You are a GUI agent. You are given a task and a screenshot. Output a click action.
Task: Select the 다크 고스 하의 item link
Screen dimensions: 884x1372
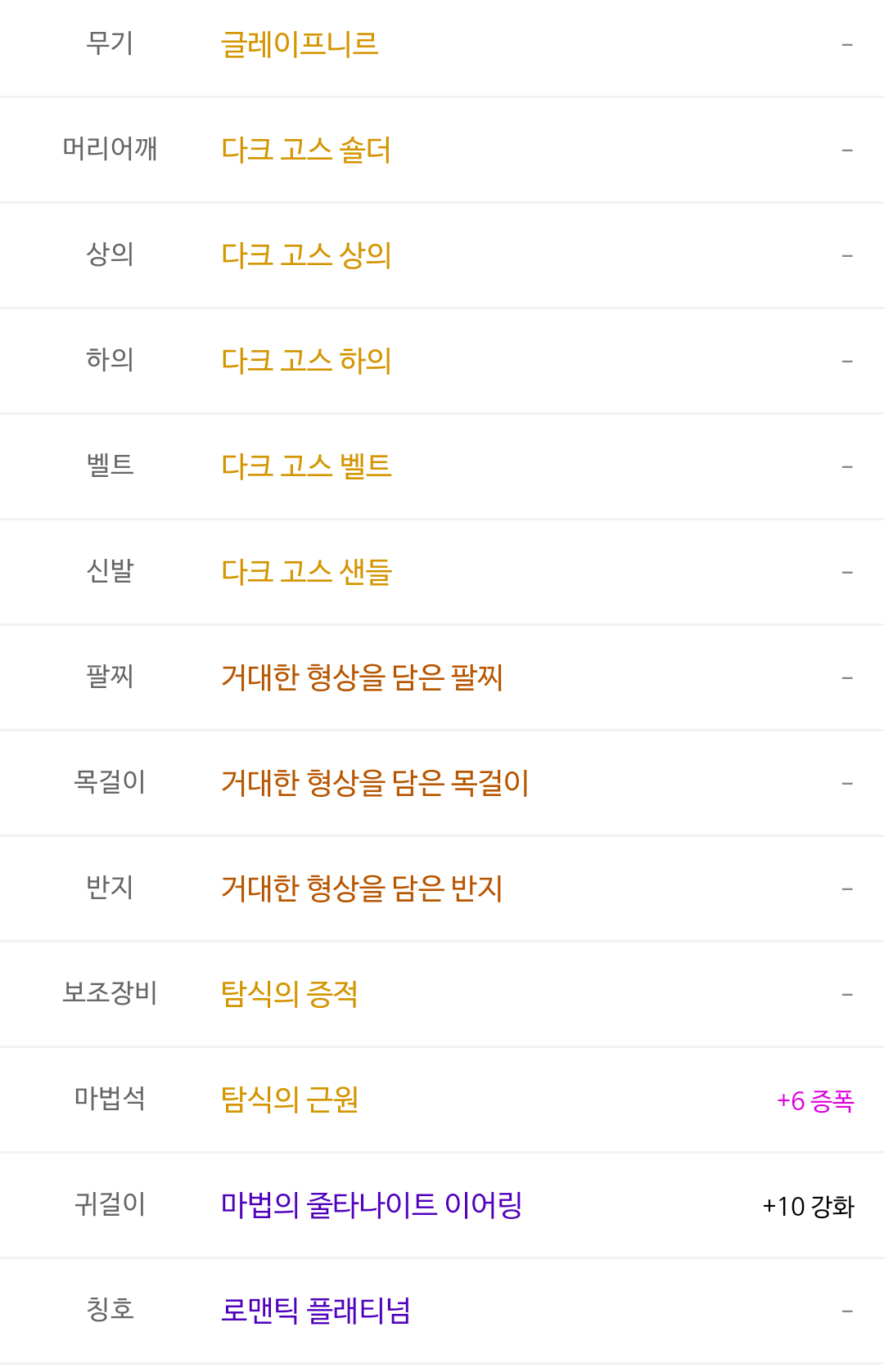(x=306, y=361)
